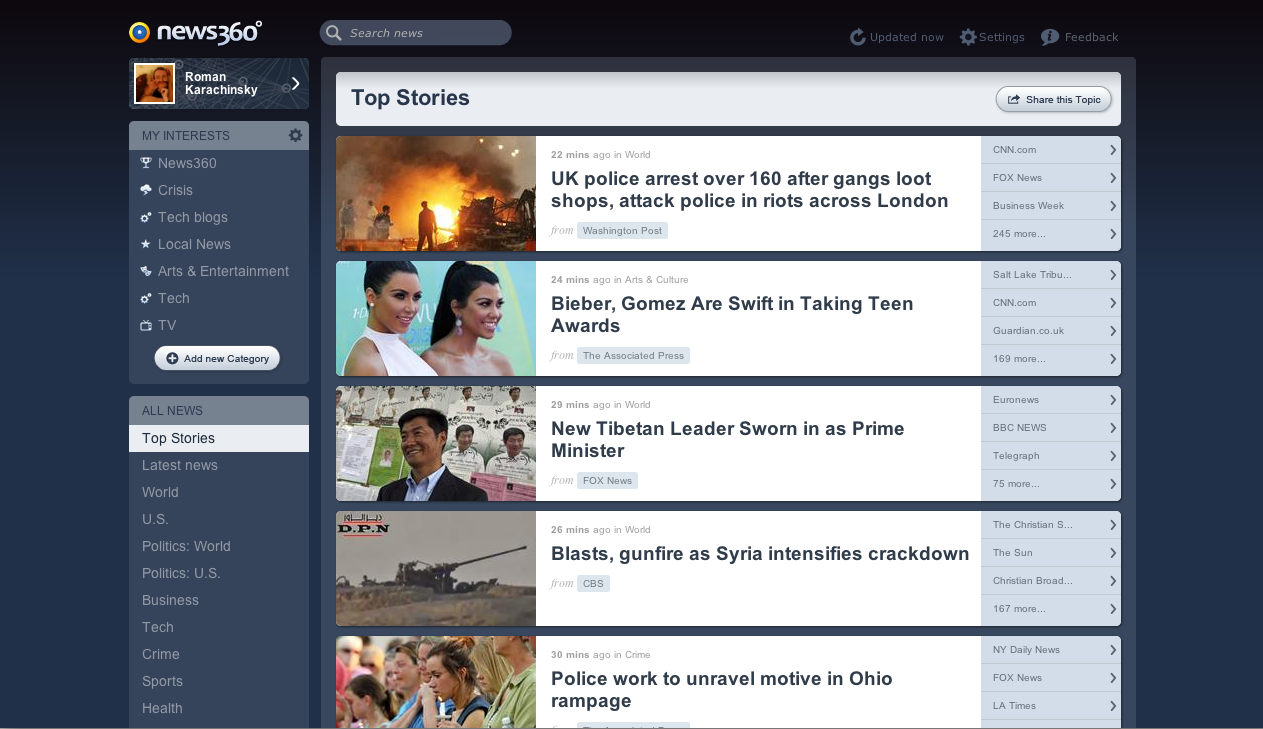Select Top Stories in All News

tap(219, 438)
